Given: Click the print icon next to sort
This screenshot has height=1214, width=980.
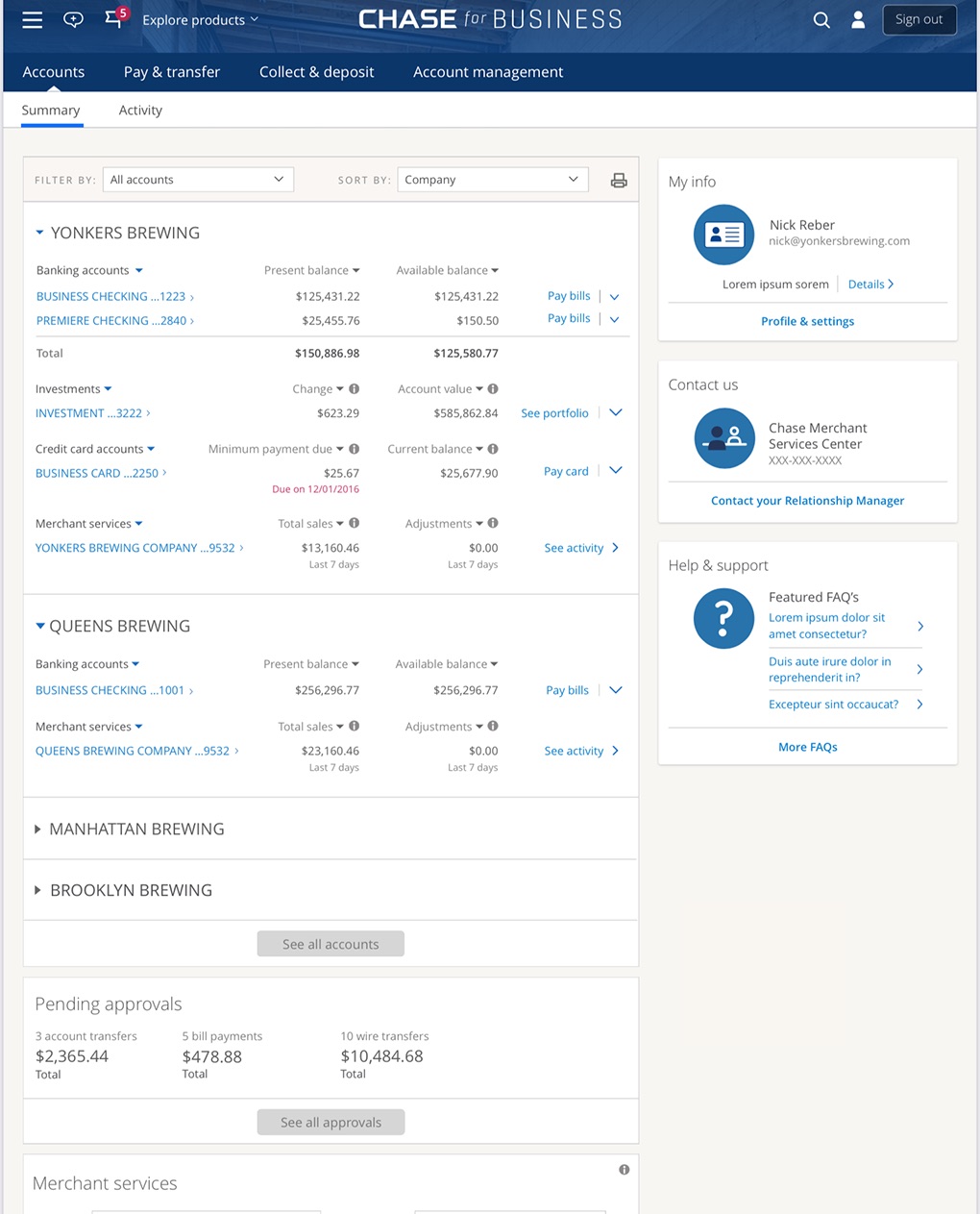Looking at the screenshot, I should tap(619, 180).
